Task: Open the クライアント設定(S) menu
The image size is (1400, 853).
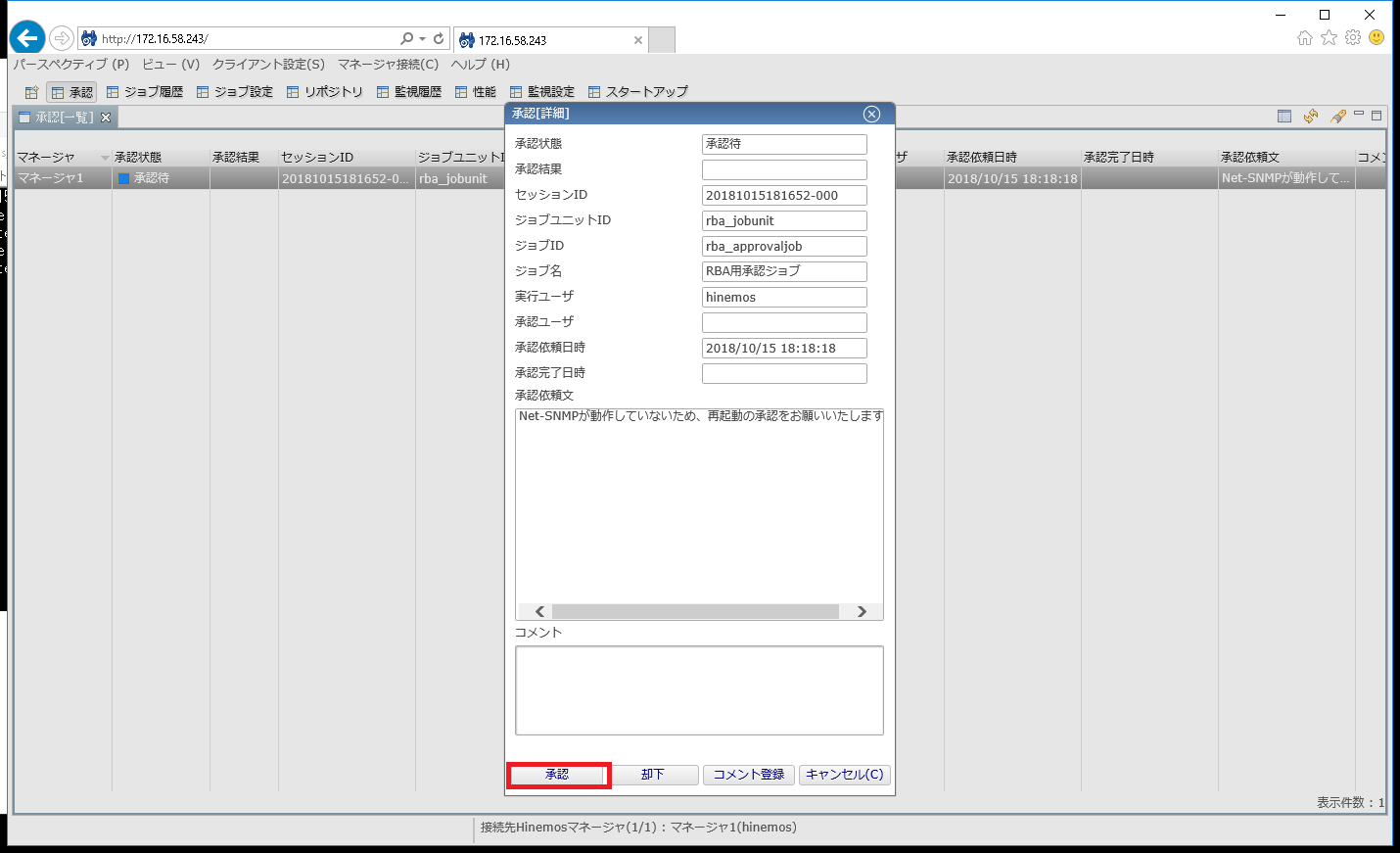Action: click(268, 65)
